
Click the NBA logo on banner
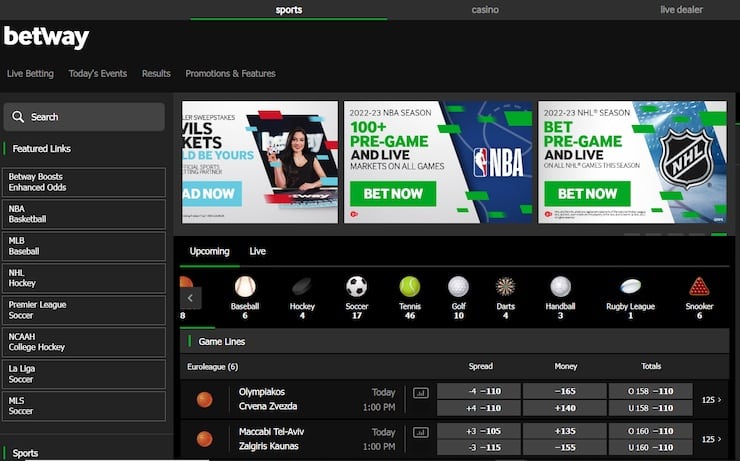[498, 162]
